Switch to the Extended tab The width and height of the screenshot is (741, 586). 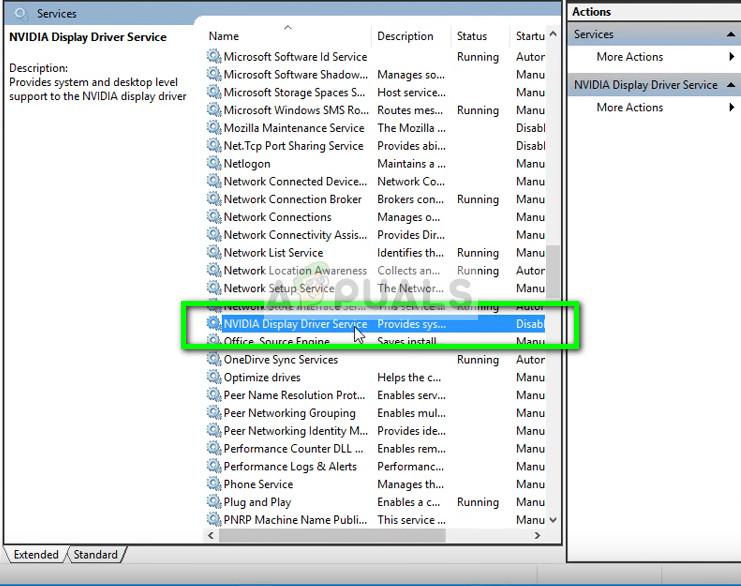coord(36,554)
